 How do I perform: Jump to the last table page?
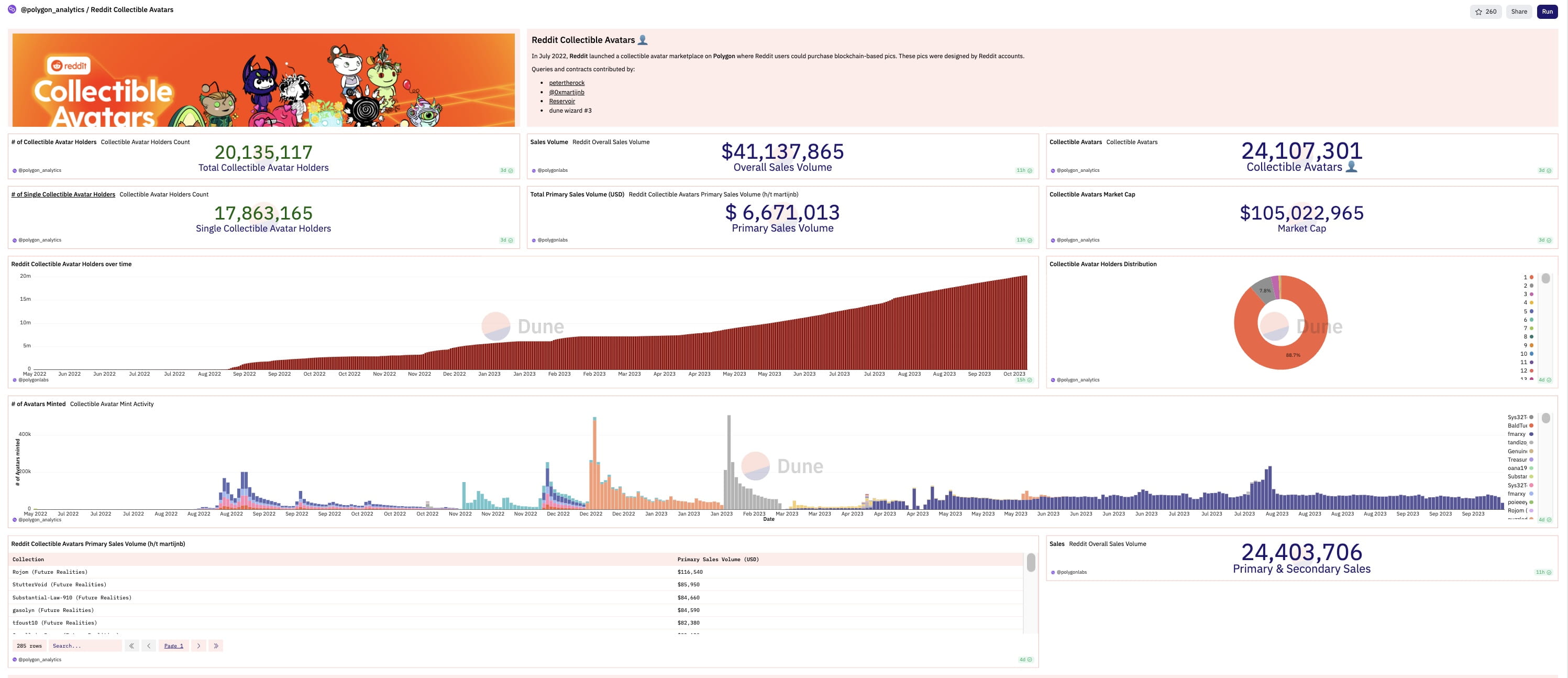[x=215, y=646]
